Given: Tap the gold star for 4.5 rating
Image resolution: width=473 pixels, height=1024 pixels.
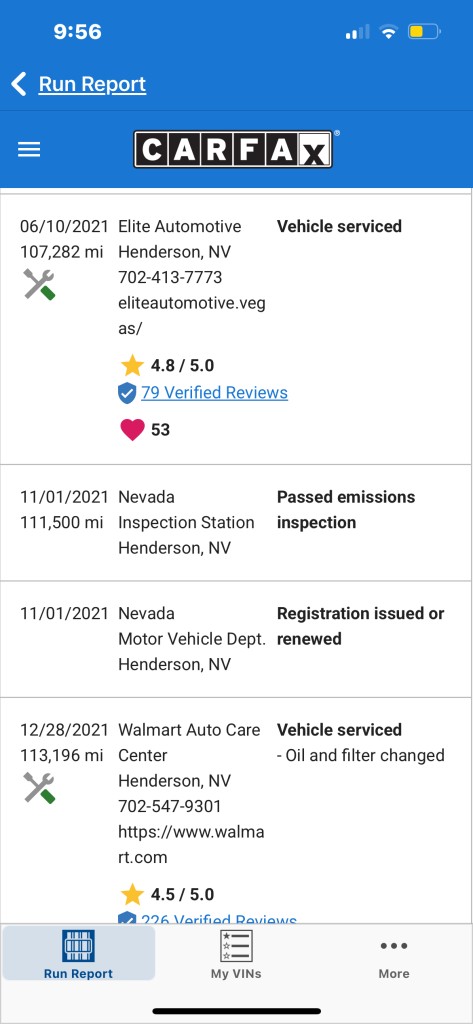Looking at the screenshot, I should click(132, 894).
